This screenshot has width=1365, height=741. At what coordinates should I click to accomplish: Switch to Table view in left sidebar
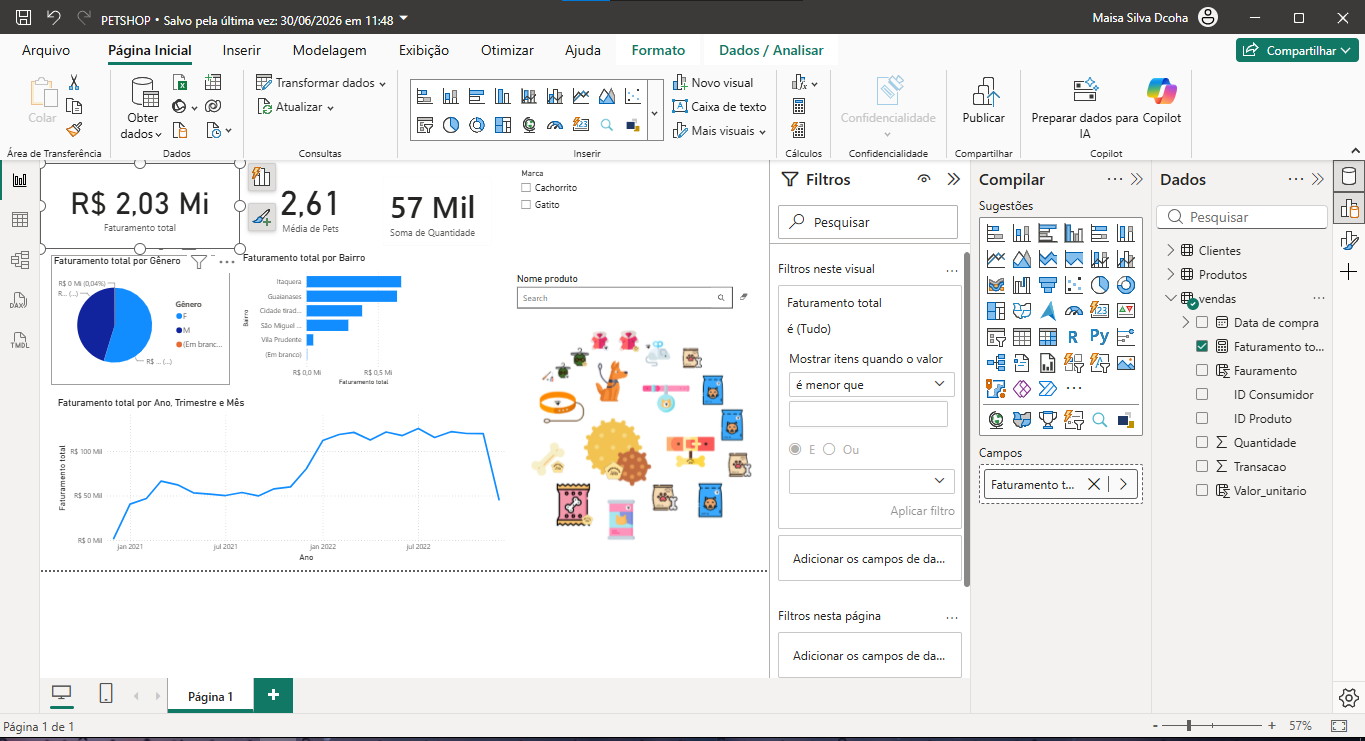19,220
